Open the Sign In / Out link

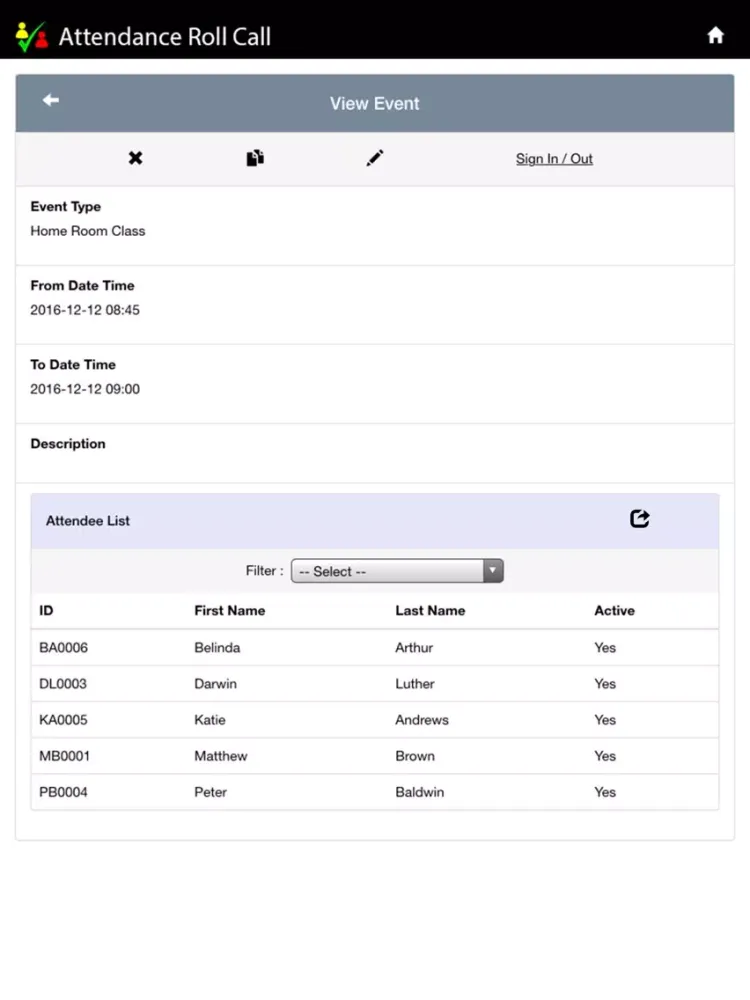pos(554,159)
